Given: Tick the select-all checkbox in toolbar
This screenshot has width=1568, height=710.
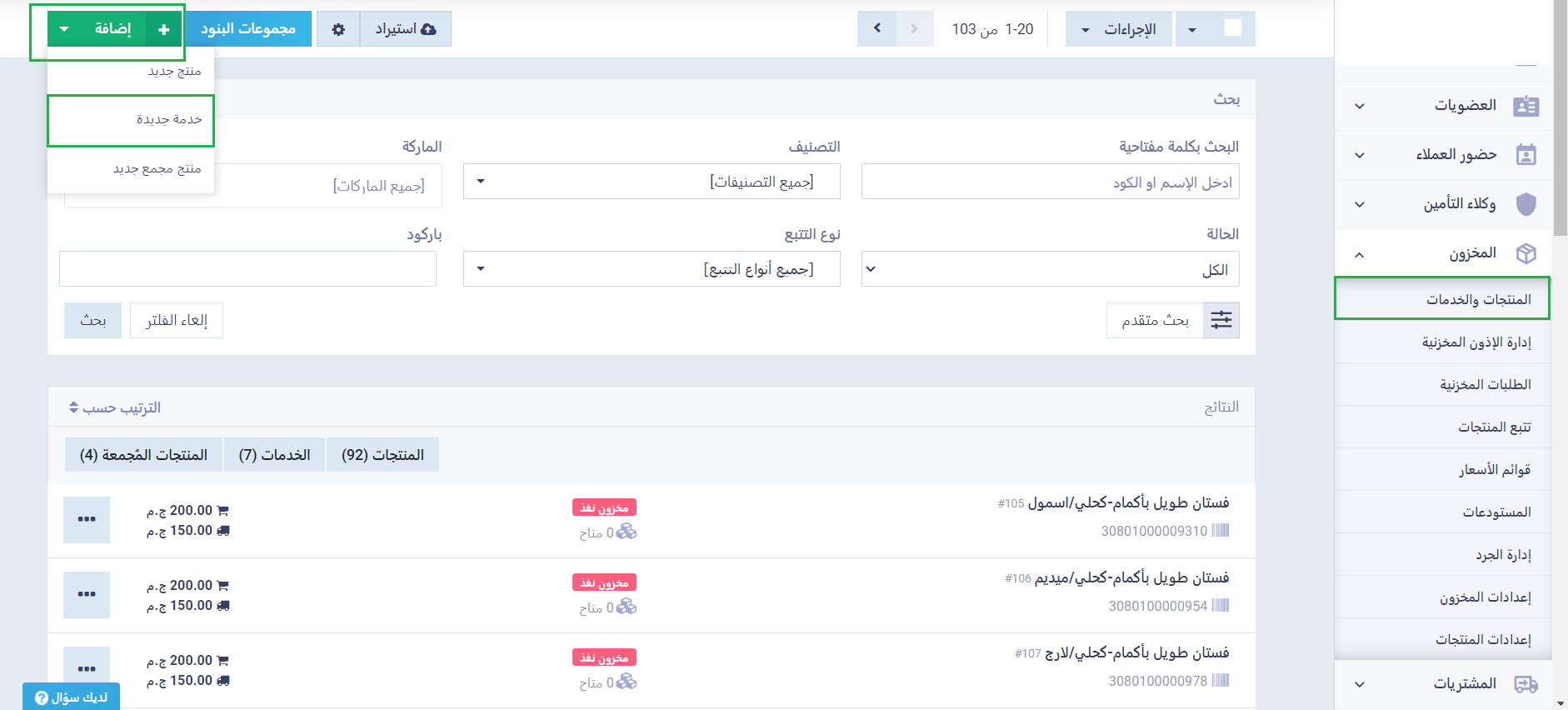Looking at the screenshot, I should click(x=1233, y=28).
